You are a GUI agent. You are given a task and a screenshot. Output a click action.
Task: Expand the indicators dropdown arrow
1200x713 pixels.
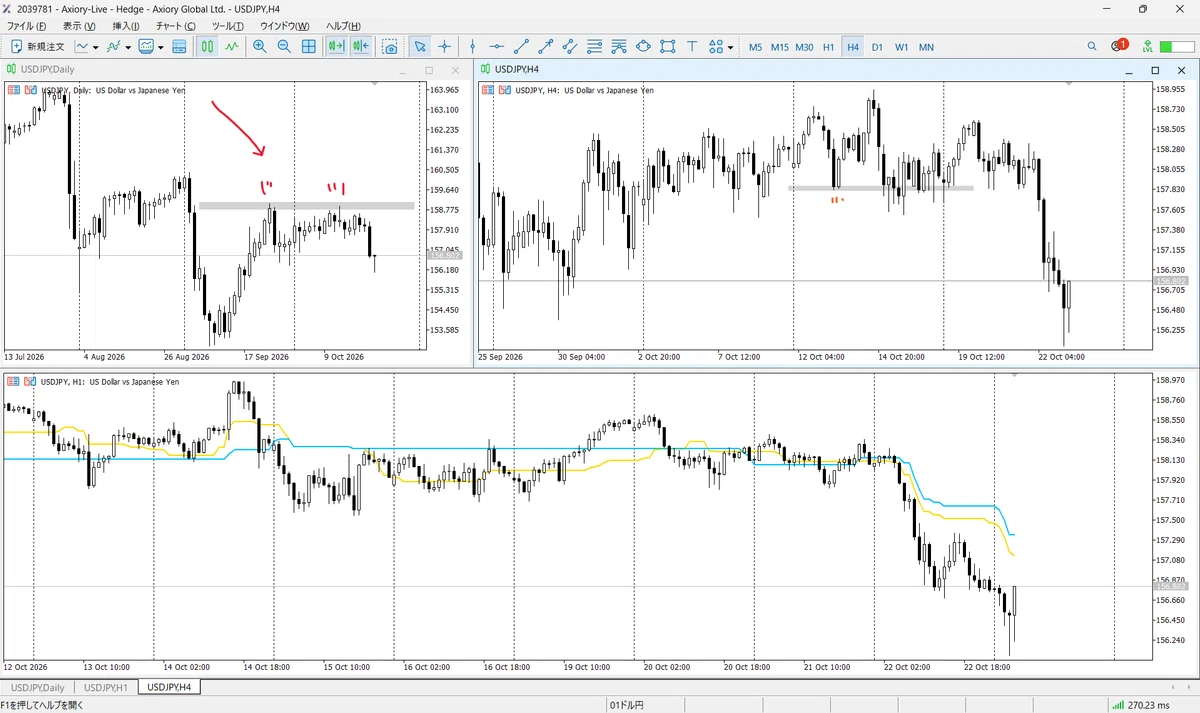point(128,47)
